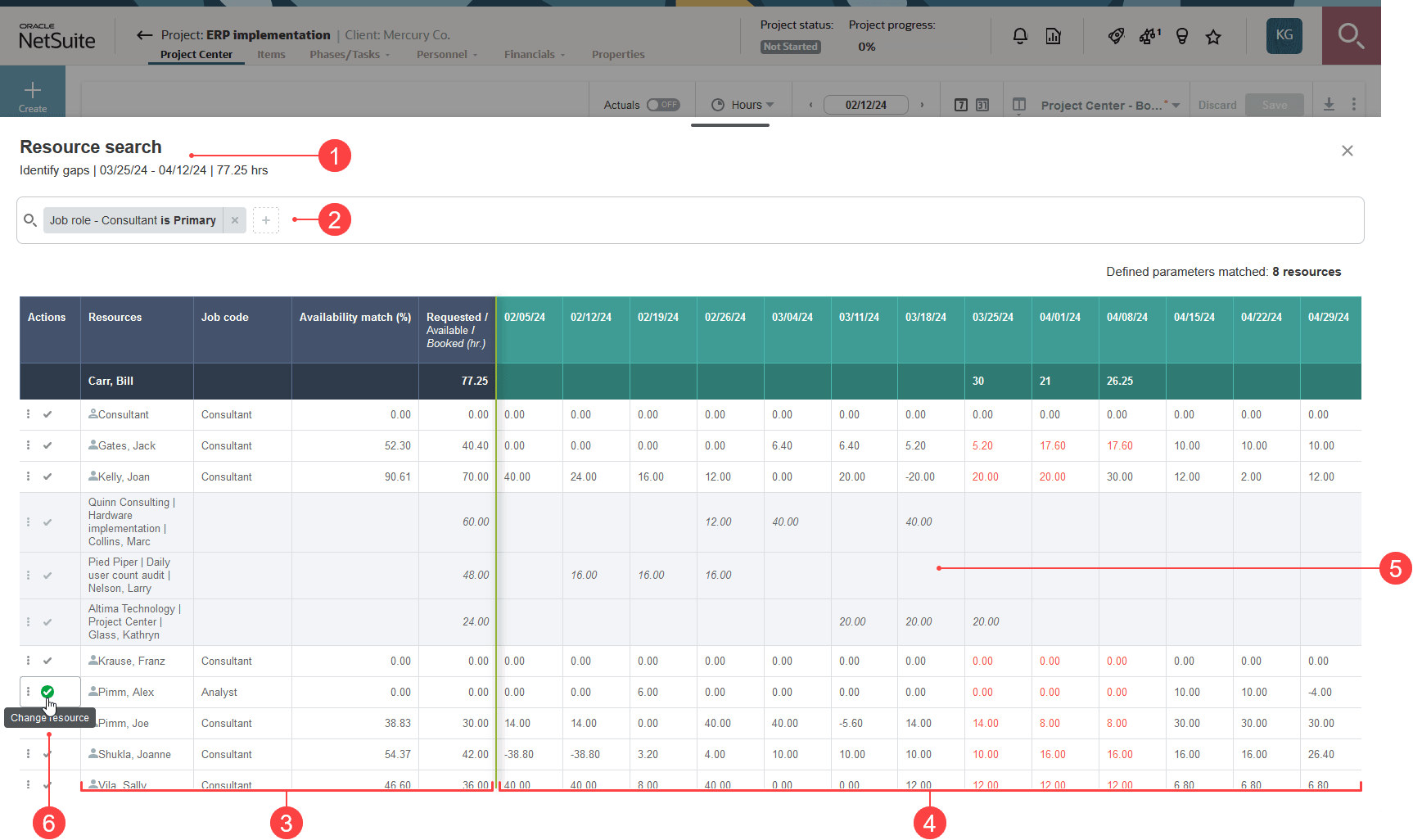Select Quinn Consulting booking checkmark
Screen dimensions: 1413x840
pyautogui.click(x=47, y=522)
